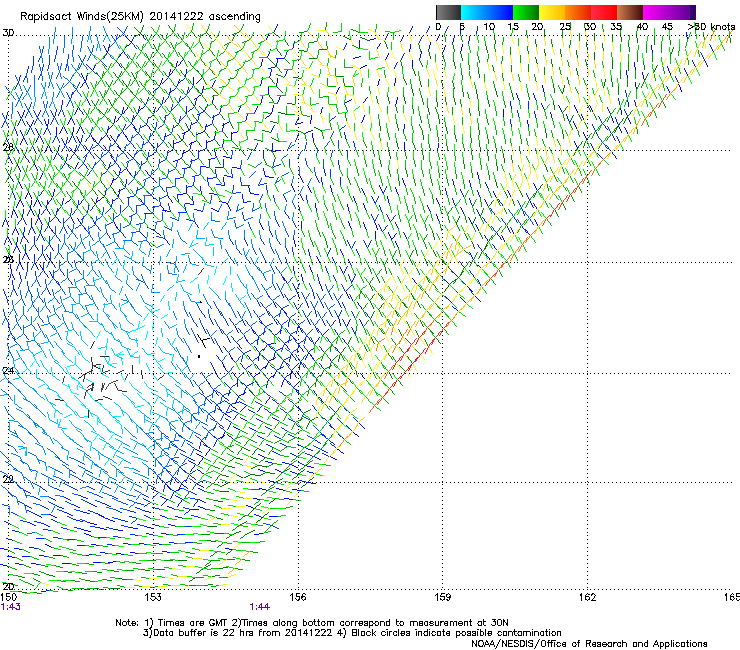Click the longitude label 156
The height and width of the screenshot is (650, 740).
(298, 597)
